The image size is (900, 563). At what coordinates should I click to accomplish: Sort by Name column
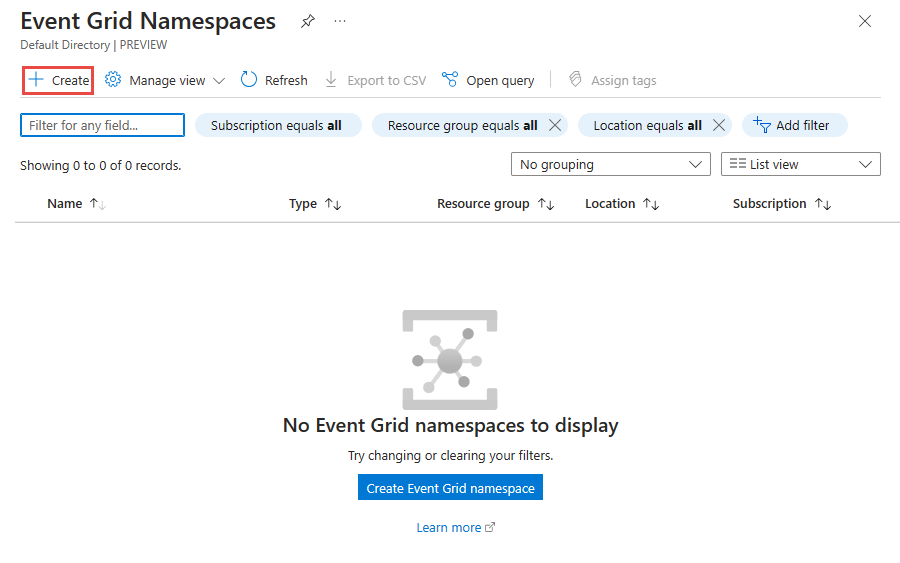pyautogui.click(x=76, y=204)
